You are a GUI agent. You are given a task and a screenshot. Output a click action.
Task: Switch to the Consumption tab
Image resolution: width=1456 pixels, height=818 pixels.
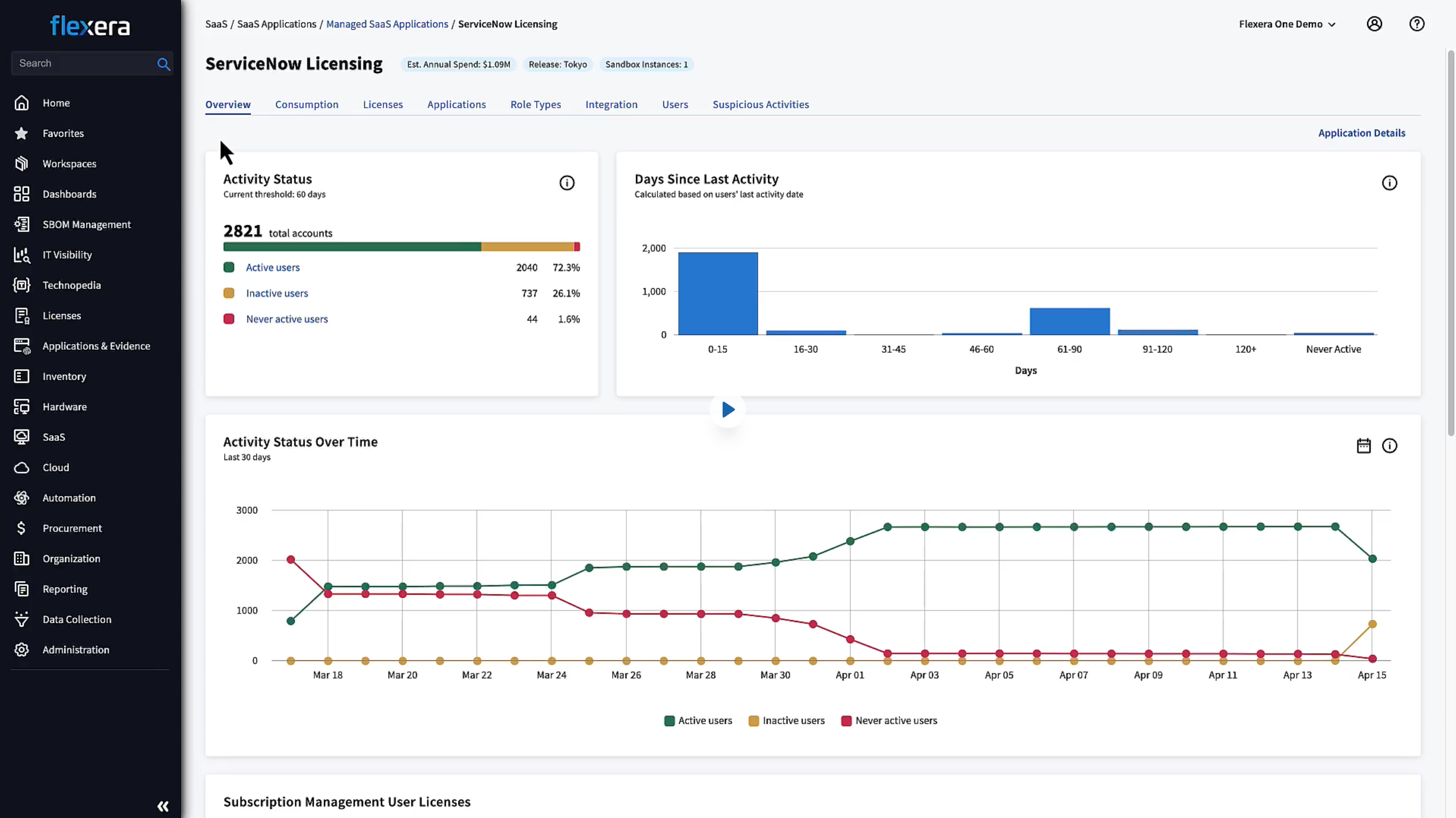306,105
